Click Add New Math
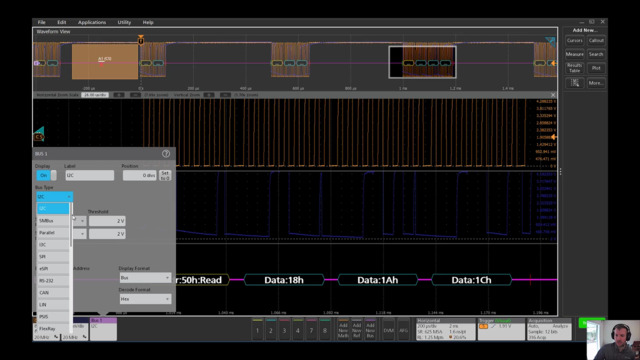This screenshot has height=360, width=640. tap(343, 330)
